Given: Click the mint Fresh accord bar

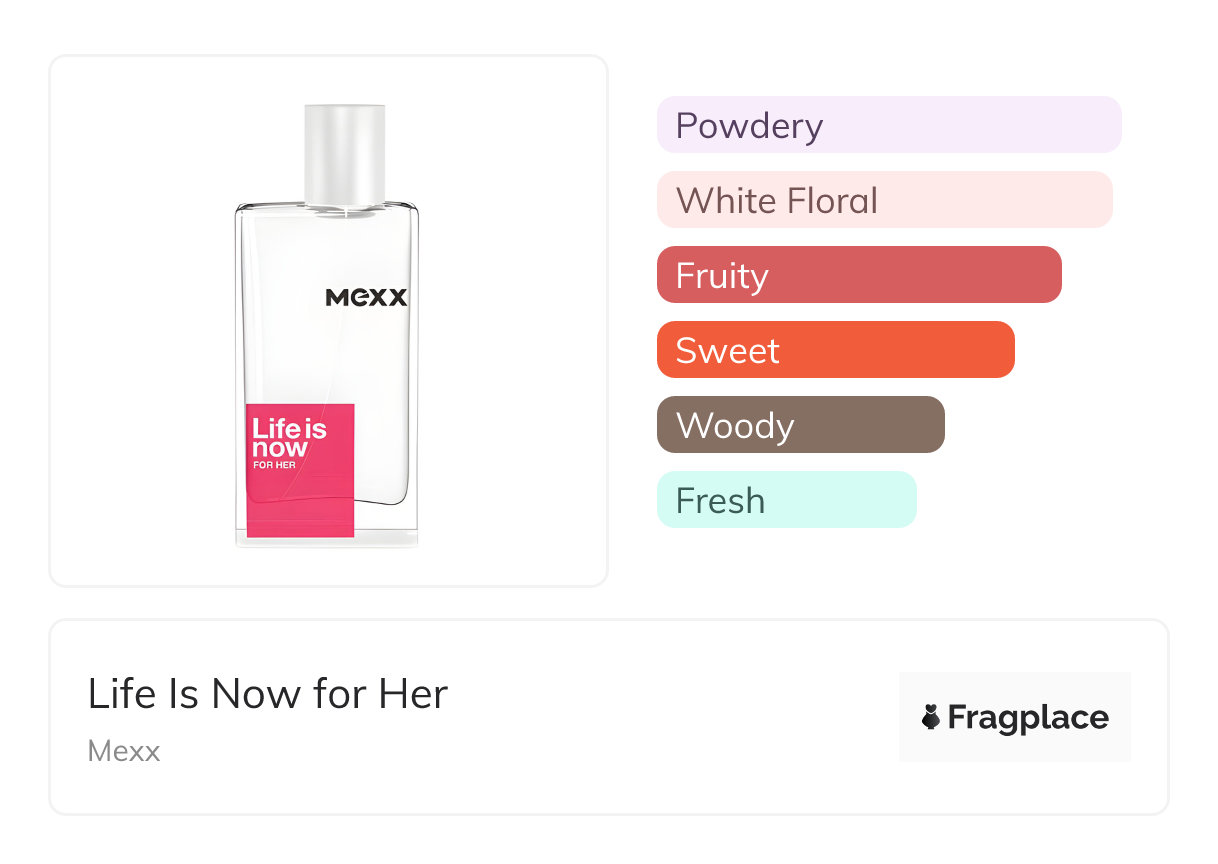Looking at the screenshot, I should (x=786, y=500).
